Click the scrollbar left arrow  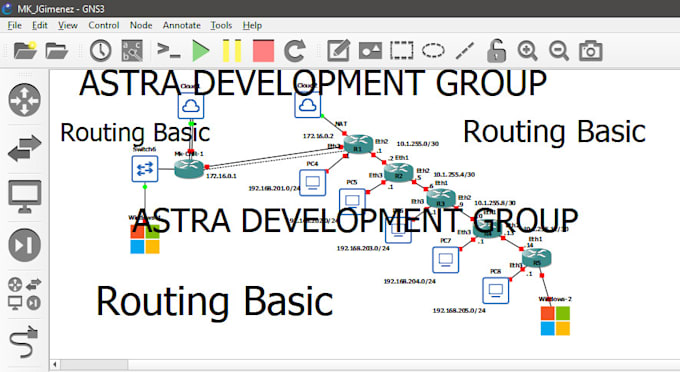point(55,365)
